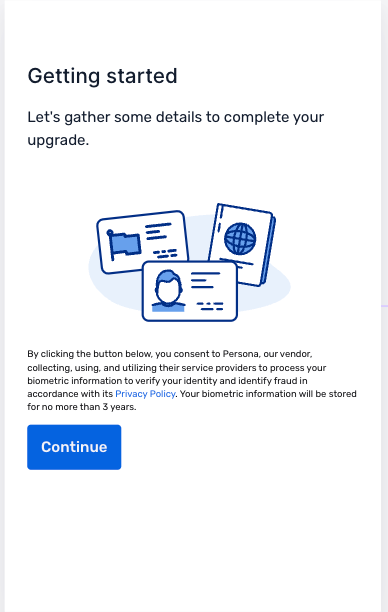Click the Getting started heading
388x612 pixels.
pyautogui.click(x=102, y=76)
